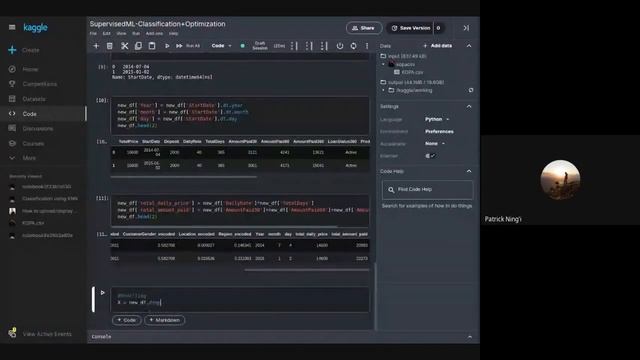Open Environment Preferences link
Viewport: 640px width, 360px height.
(x=439, y=131)
